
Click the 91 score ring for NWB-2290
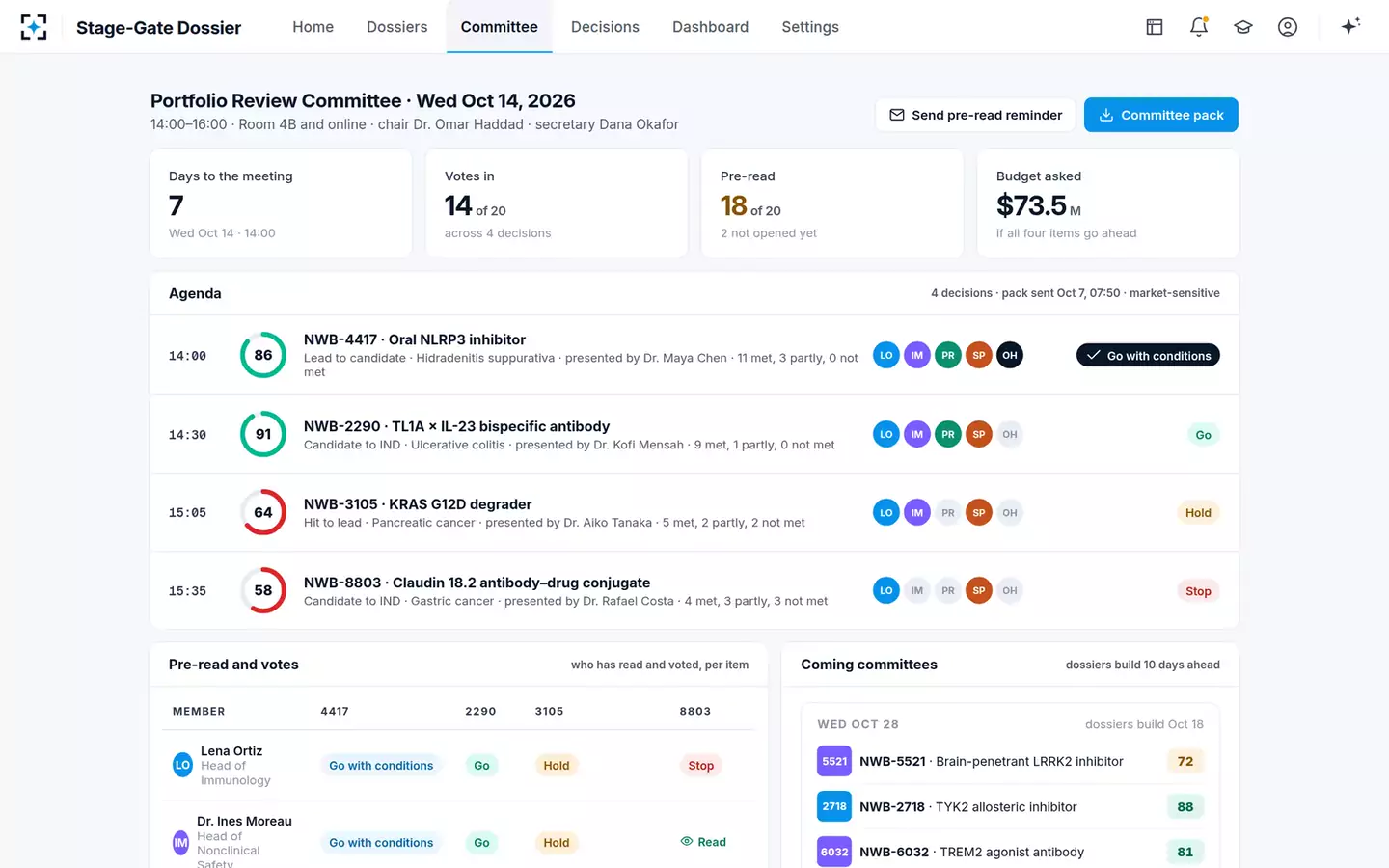tap(263, 434)
